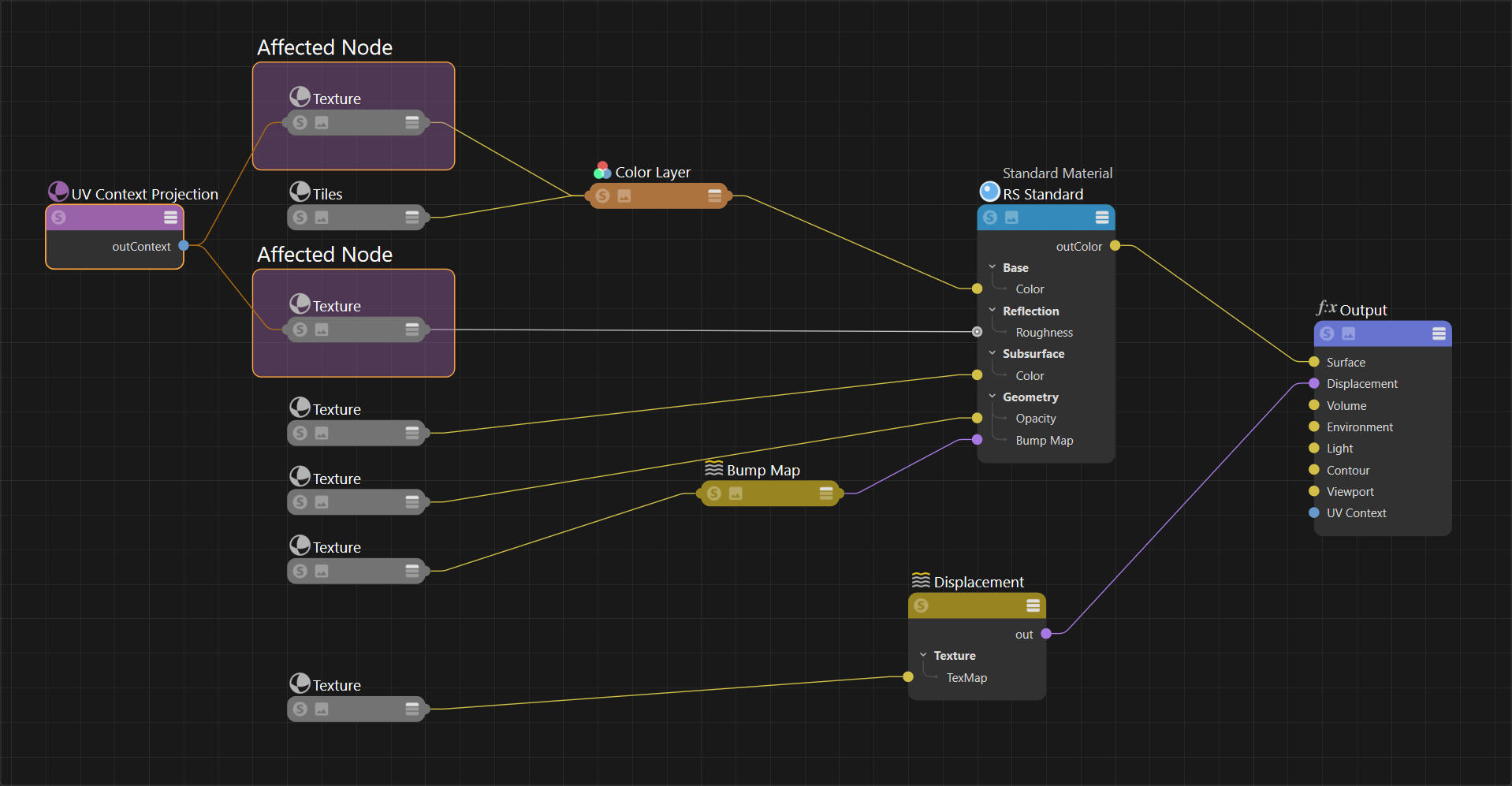Viewport: 1512px width, 786px height.
Task: Click the solo icon on UV Context Projection node
Action: [x=58, y=218]
